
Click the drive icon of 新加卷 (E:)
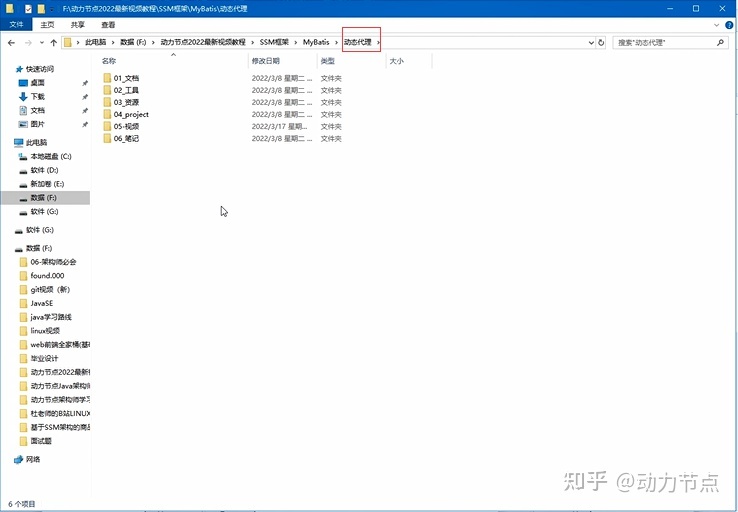tap(23, 184)
